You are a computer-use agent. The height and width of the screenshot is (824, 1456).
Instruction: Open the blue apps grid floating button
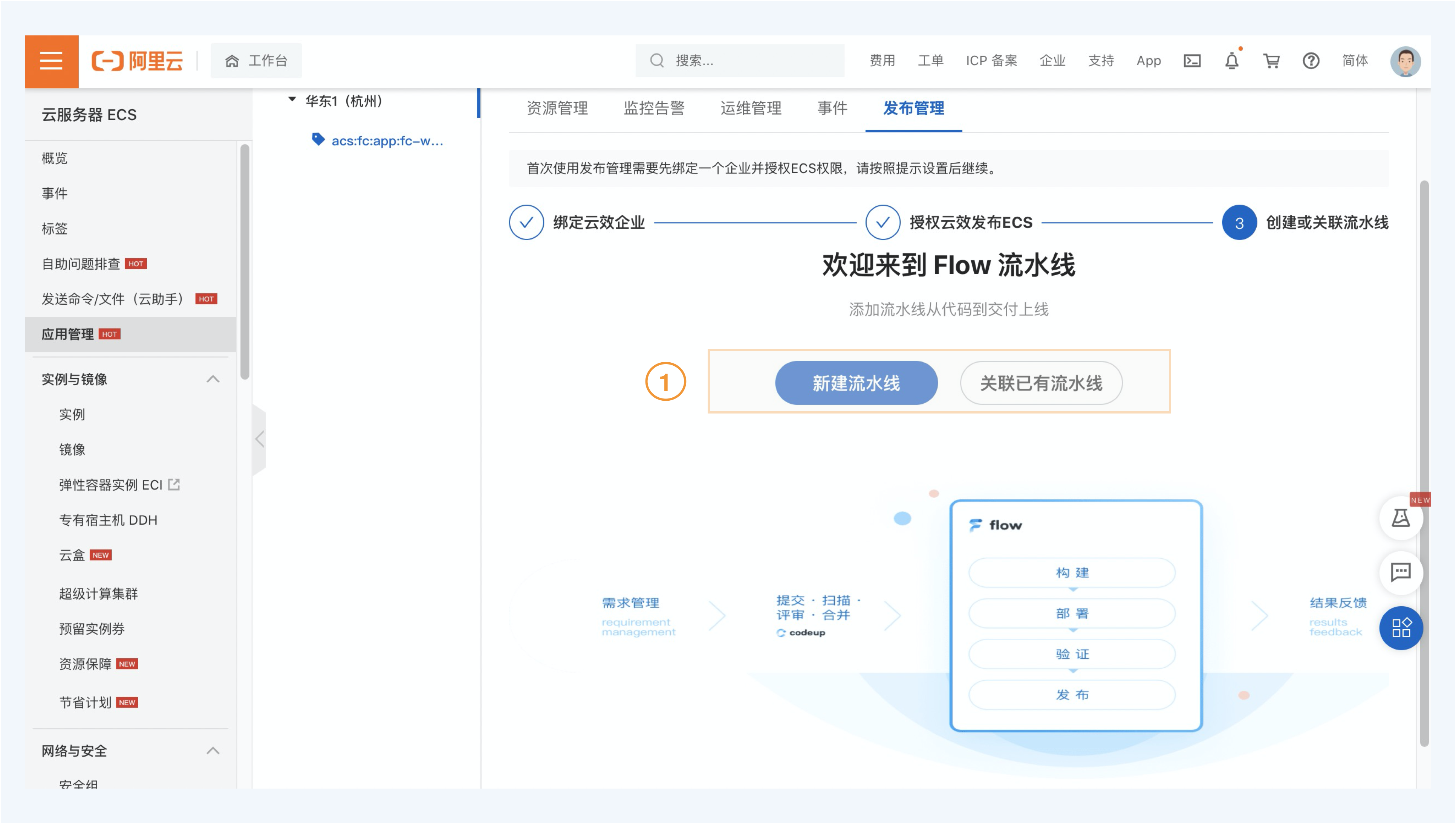coord(1401,628)
